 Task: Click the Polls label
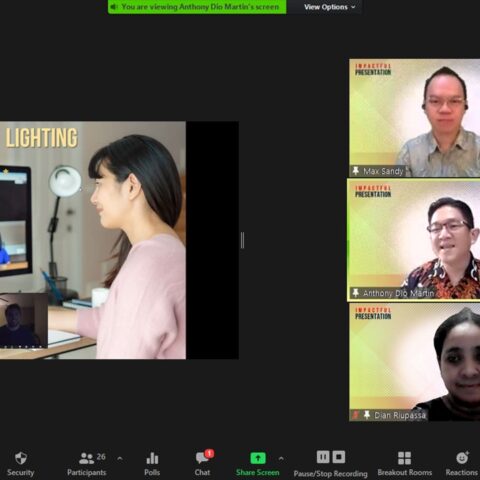(x=152, y=473)
